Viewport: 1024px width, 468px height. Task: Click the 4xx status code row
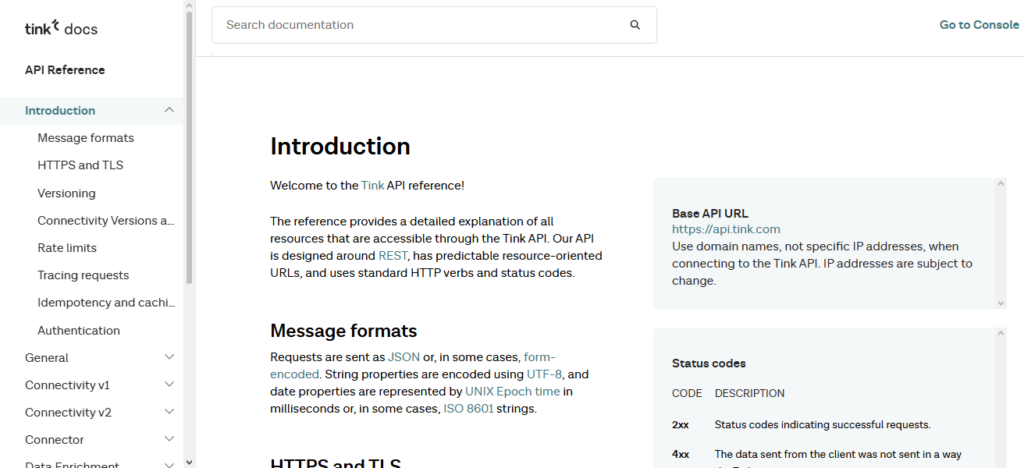(817, 454)
